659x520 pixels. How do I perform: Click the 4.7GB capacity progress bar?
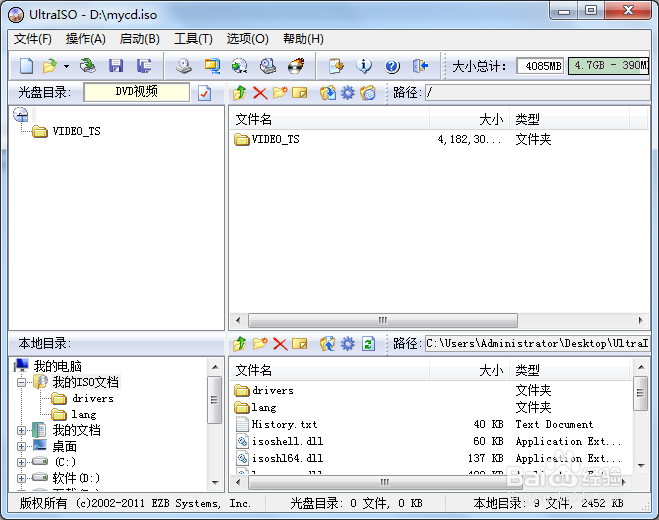609,66
